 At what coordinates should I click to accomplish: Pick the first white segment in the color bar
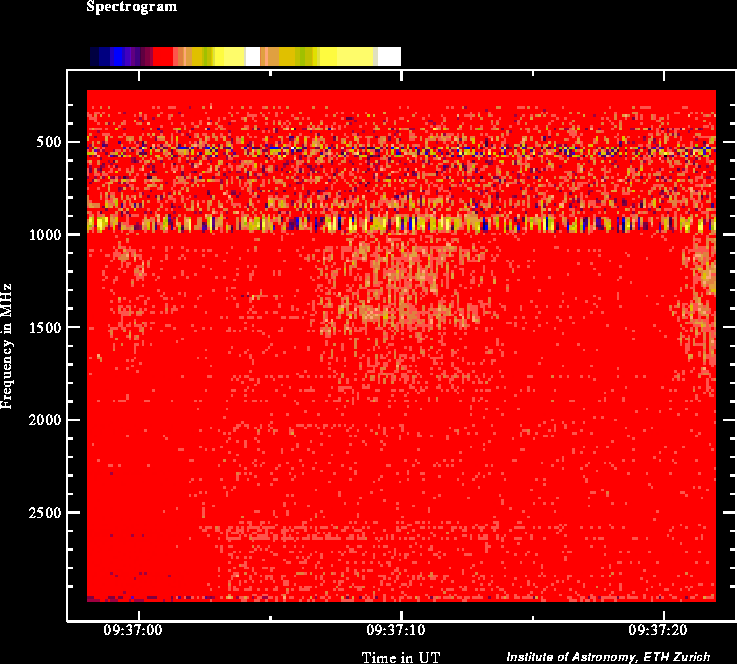point(252,56)
